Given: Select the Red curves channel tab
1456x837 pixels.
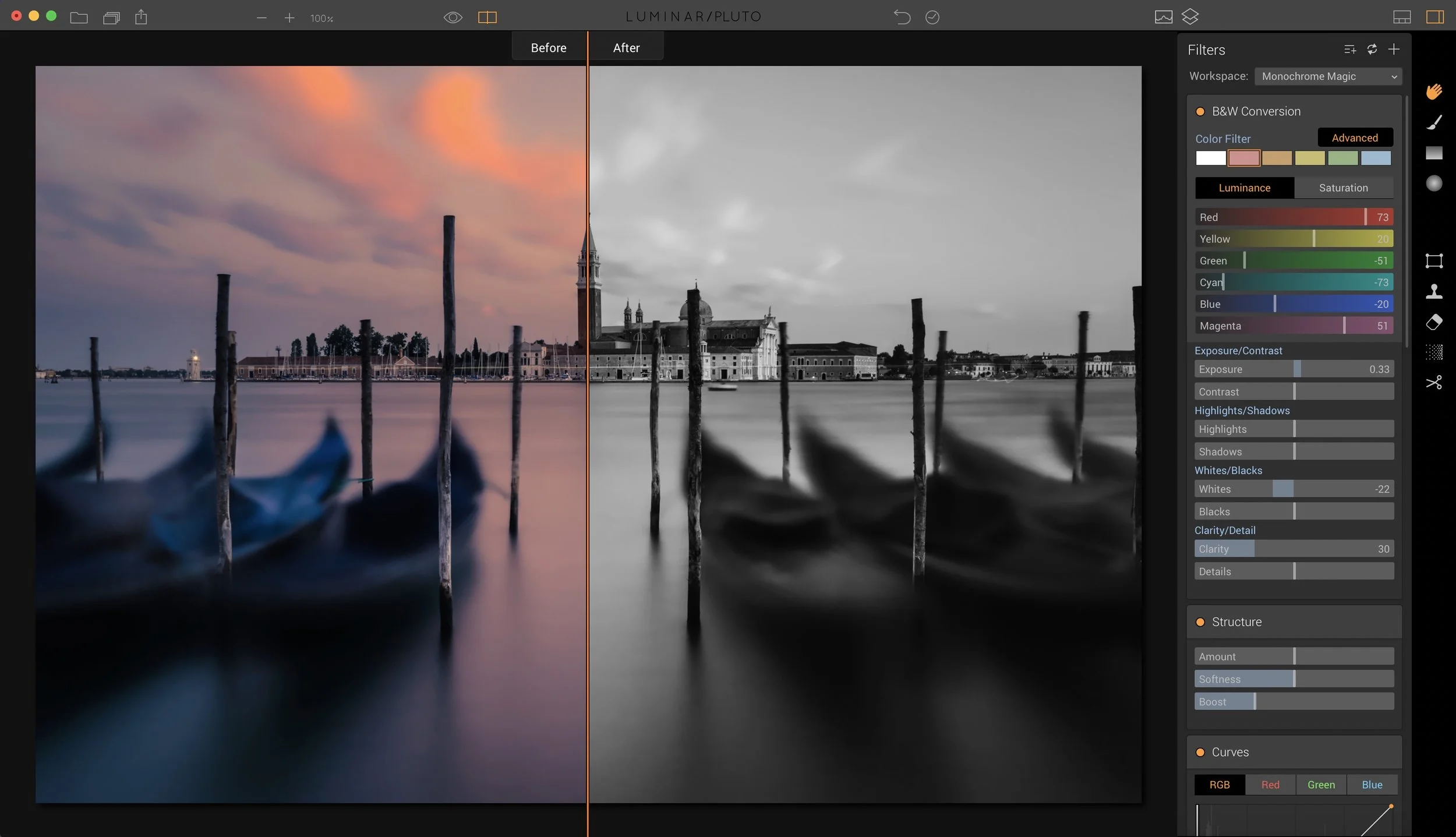Looking at the screenshot, I should click(x=1270, y=785).
